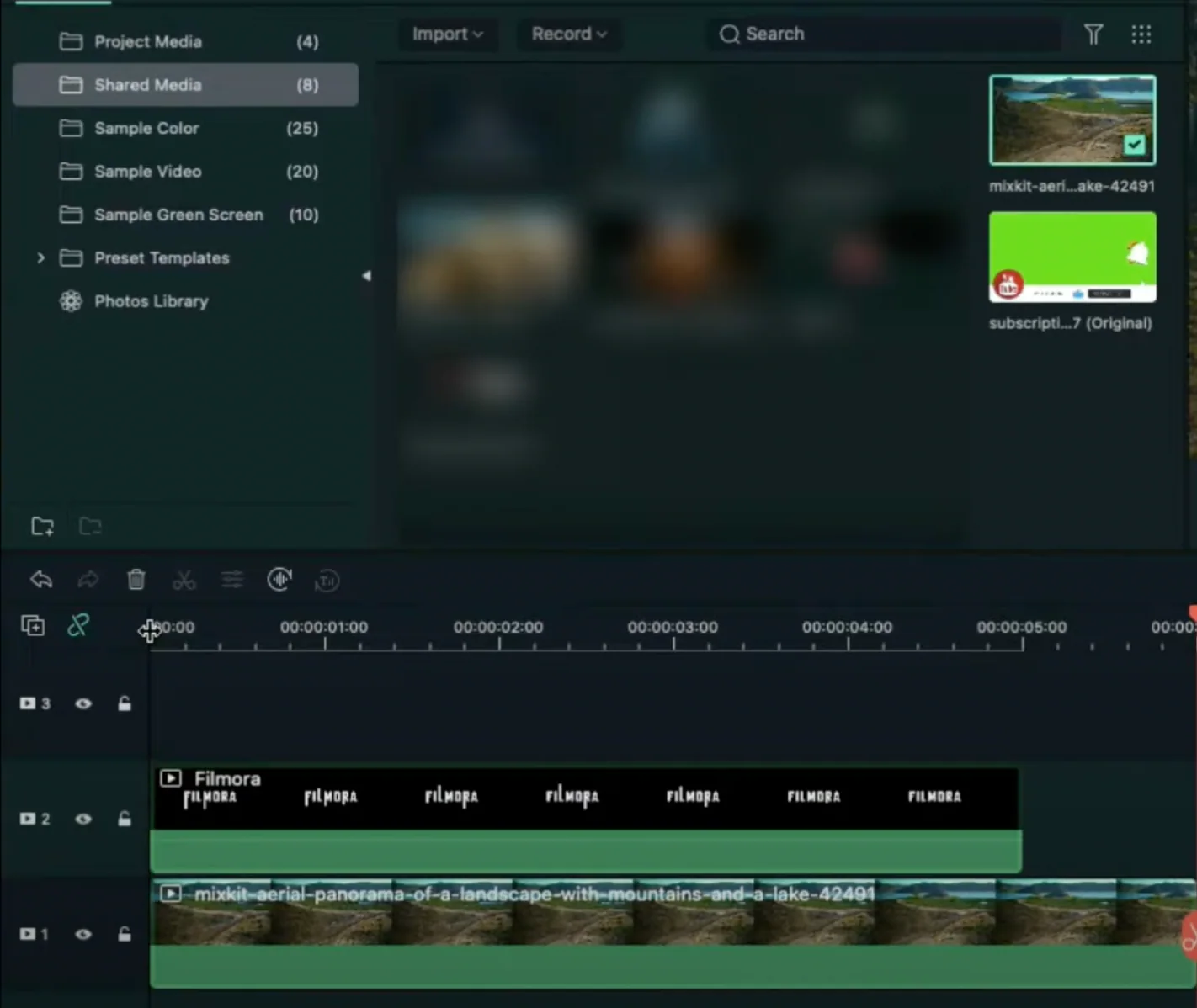
Task: Open the Sample Green Screen folder
Action: [x=185, y=215]
